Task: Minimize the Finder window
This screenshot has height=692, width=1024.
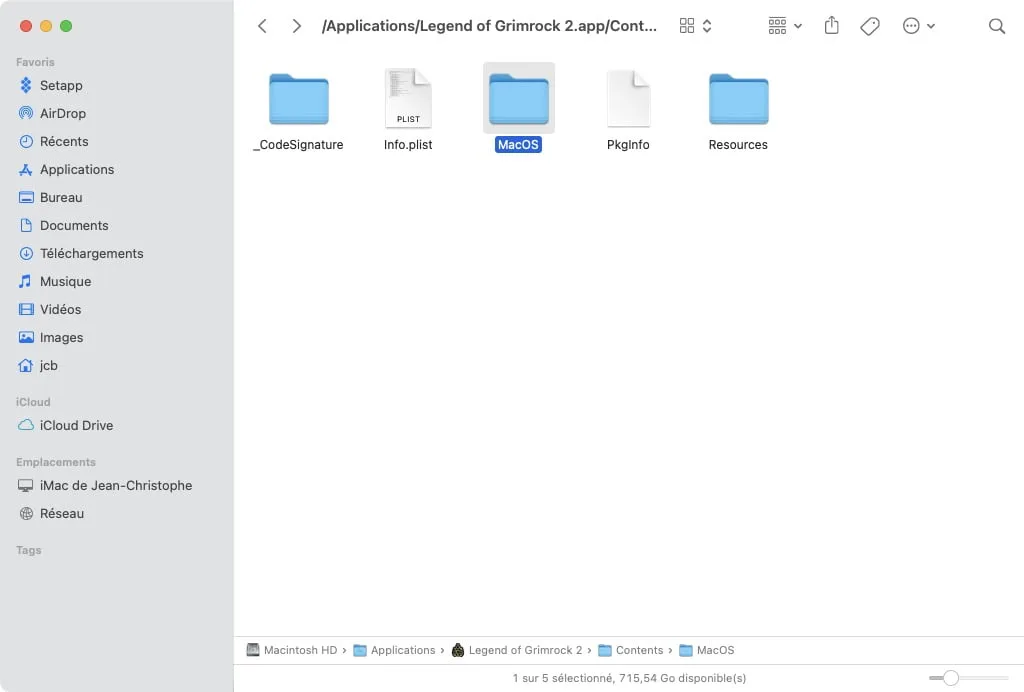Action: point(46,26)
